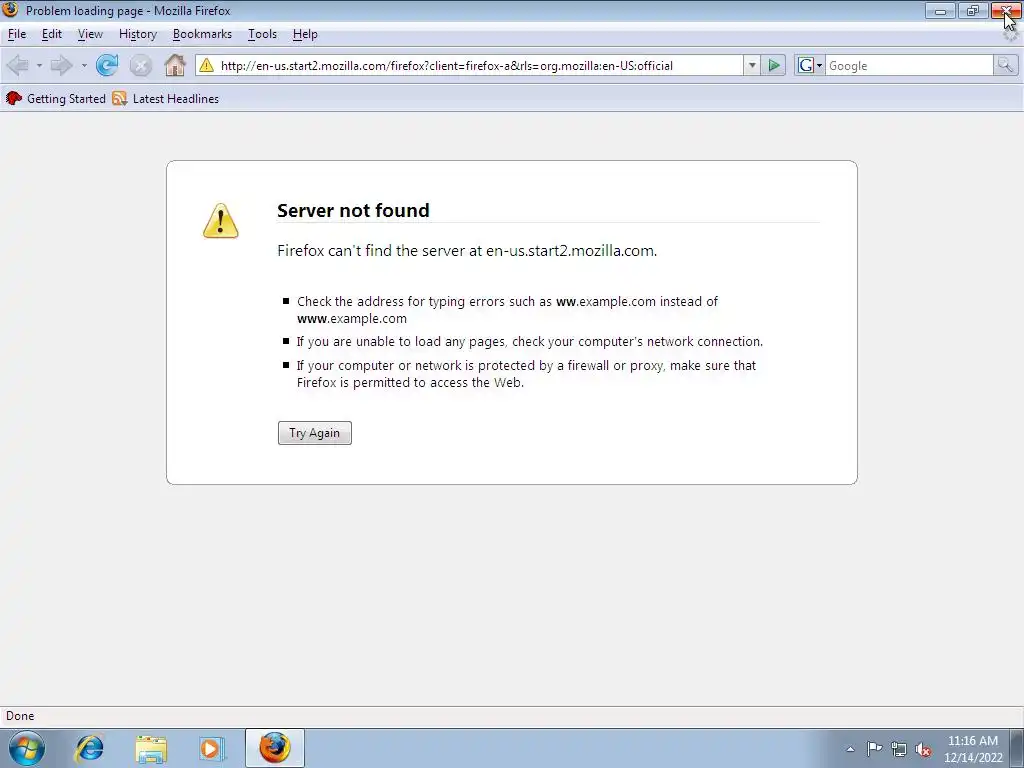The height and width of the screenshot is (768, 1024).
Task: Open the Latest Headlines bookmark
Action: click(176, 99)
